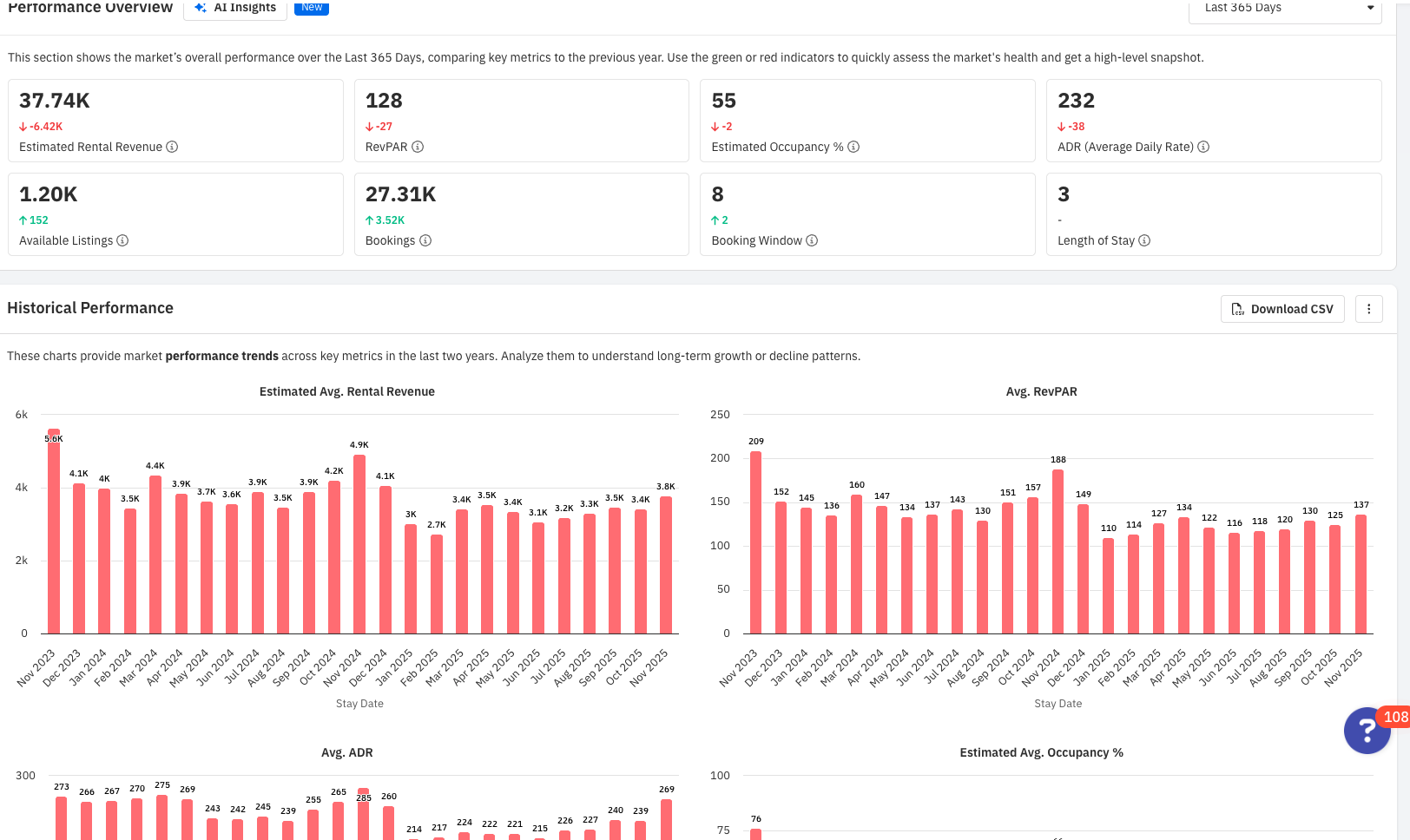1410x840 pixels.
Task: Open the three-dot Historical Performance menu
Action: click(x=1368, y=309)
